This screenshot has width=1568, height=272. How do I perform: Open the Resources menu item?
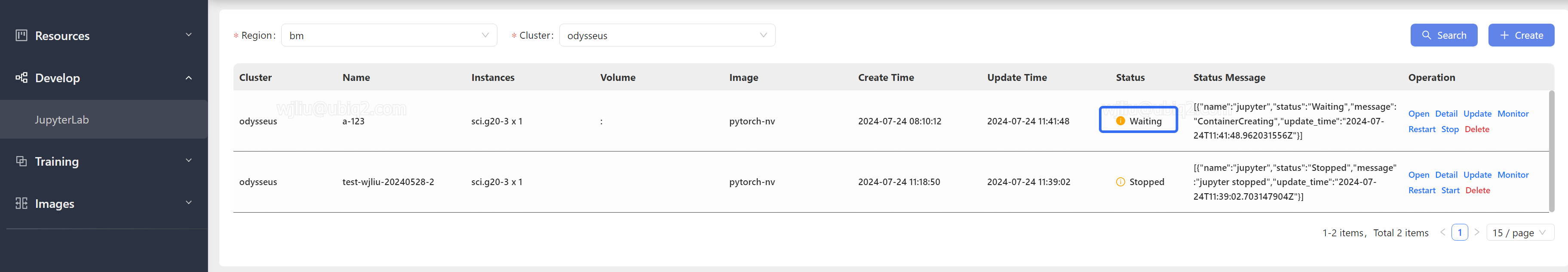click(104, 35)
